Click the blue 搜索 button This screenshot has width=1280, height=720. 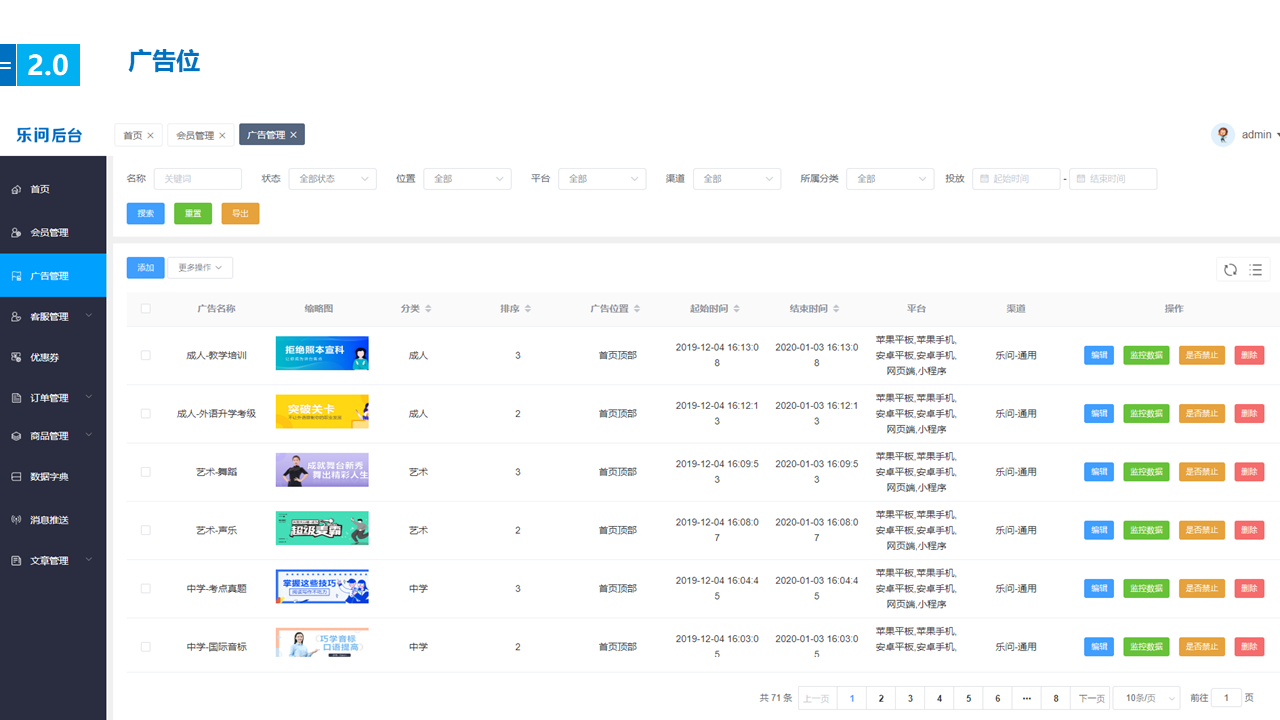(146, 213)
